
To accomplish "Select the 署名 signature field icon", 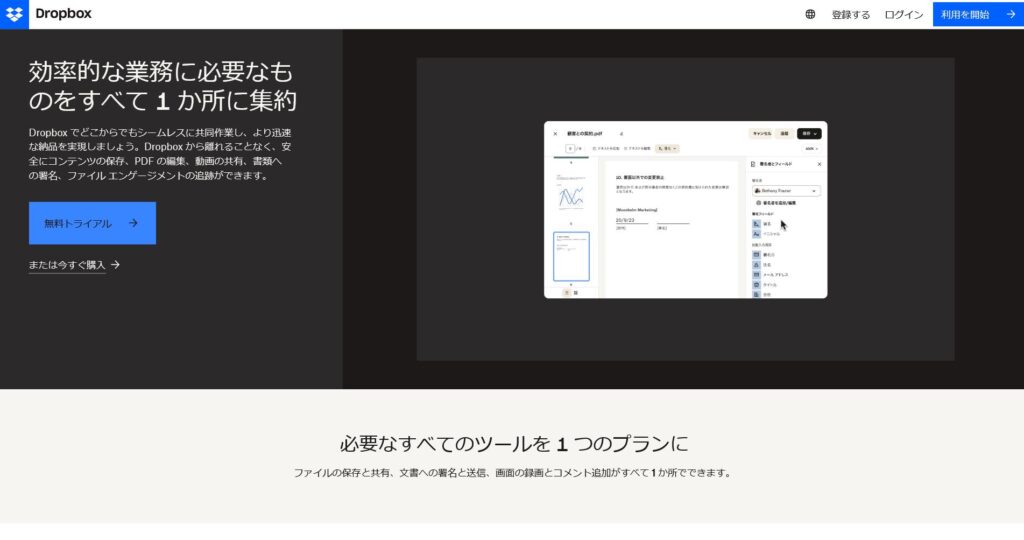I will [756, 223].
